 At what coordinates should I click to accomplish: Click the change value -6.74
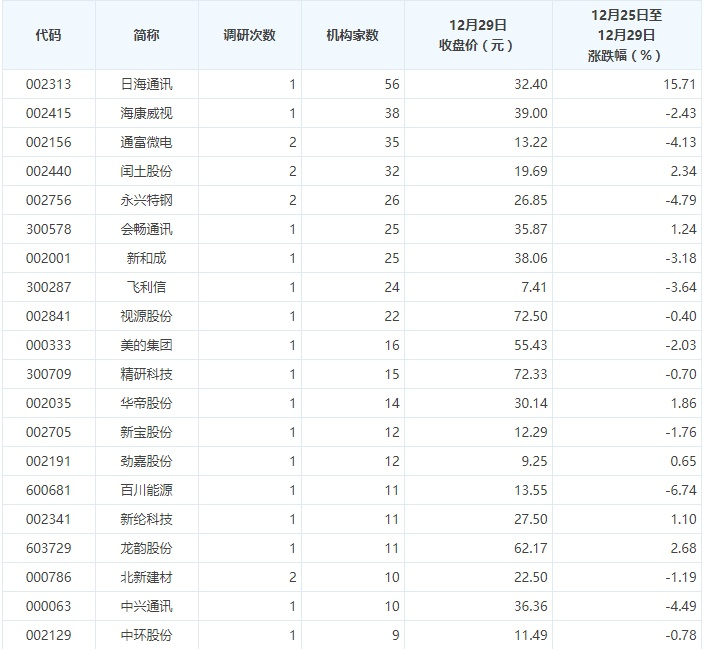(681, 490)
